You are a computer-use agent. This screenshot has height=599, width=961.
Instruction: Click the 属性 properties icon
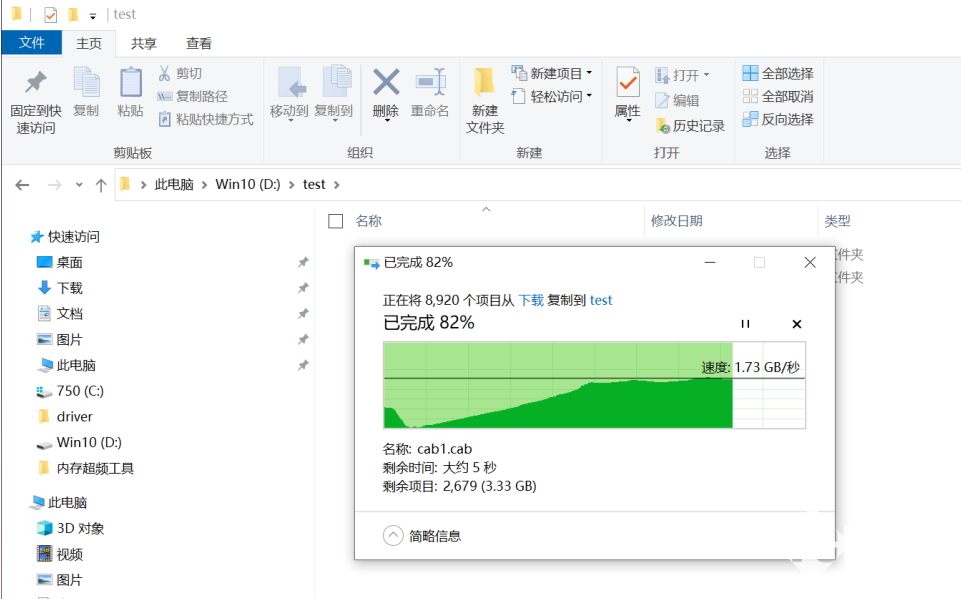click(628, 82)
